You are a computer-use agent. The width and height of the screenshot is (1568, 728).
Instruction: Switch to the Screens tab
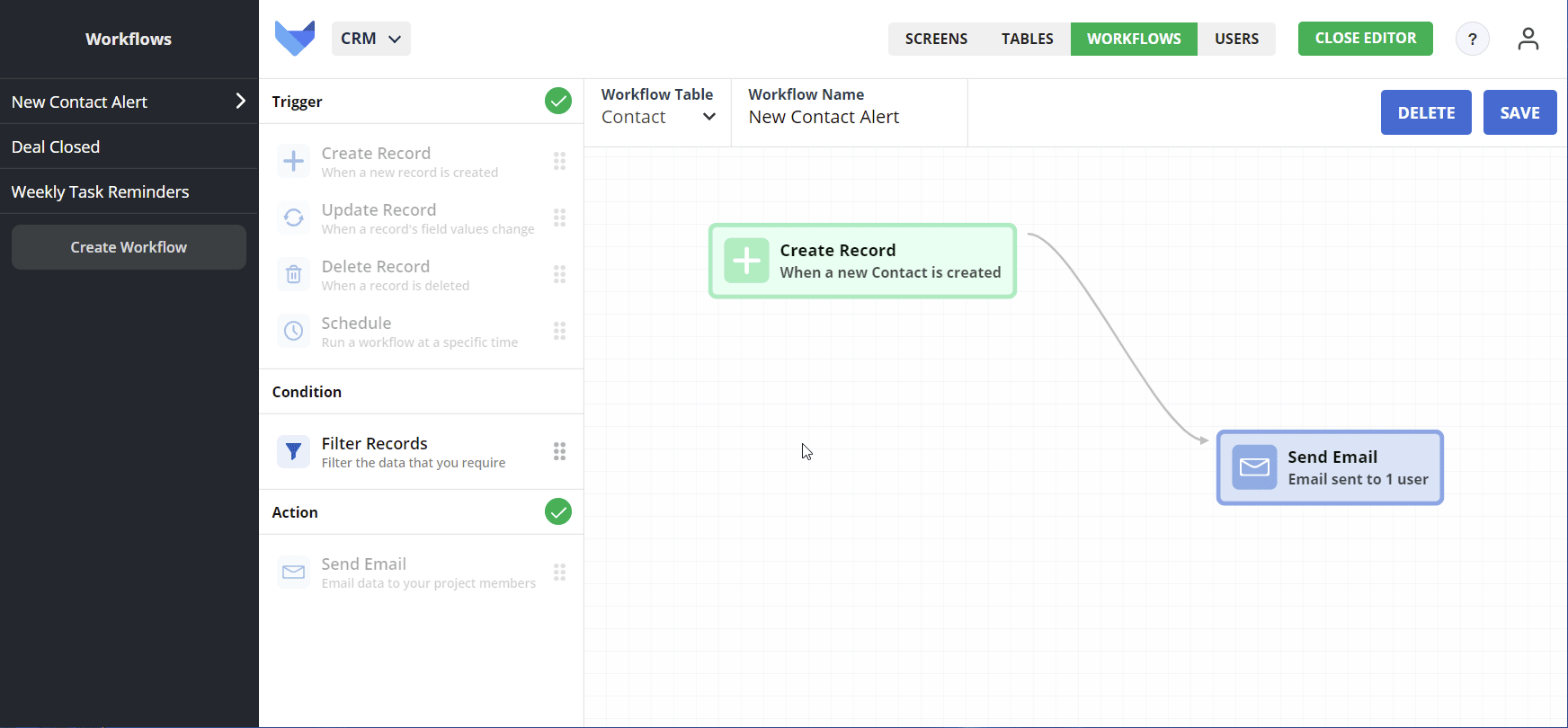point(936,39)
